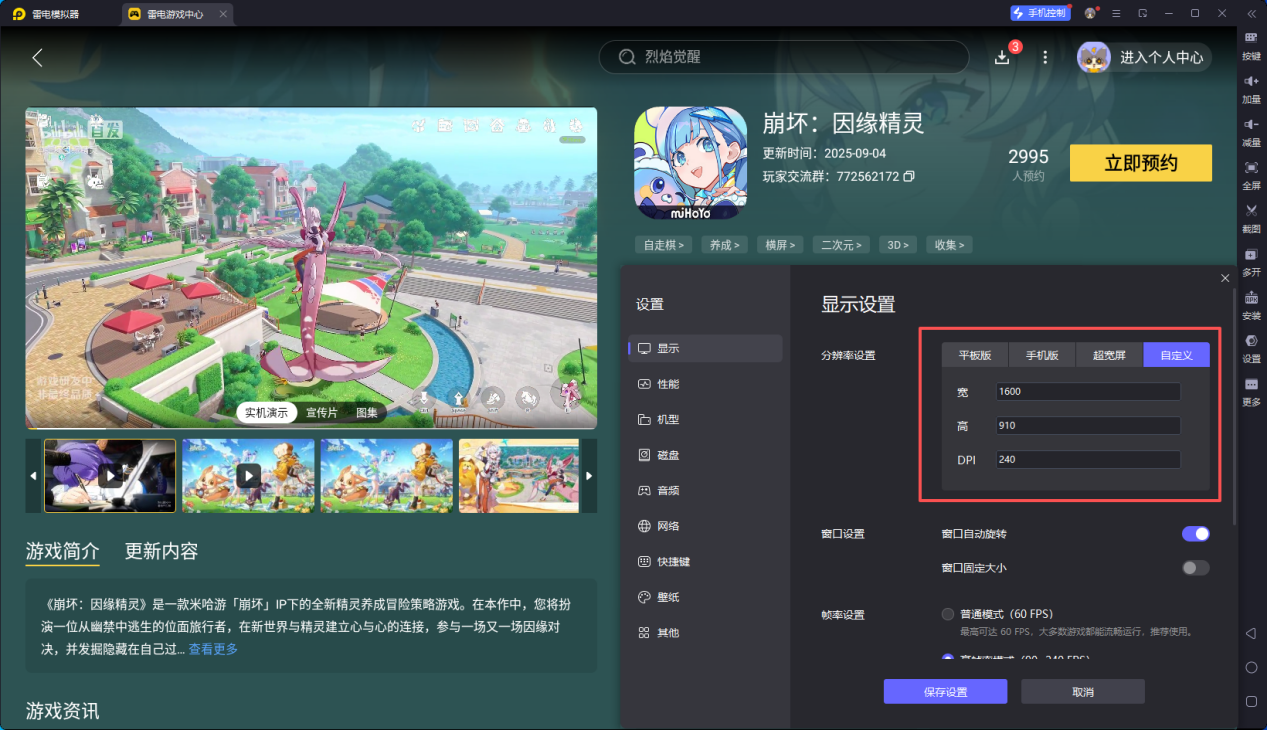The width and height of the screenshot is (1267, 730).
Task: Toggle 窗口固定大小 switch on
Action: tap(1196, 568)
